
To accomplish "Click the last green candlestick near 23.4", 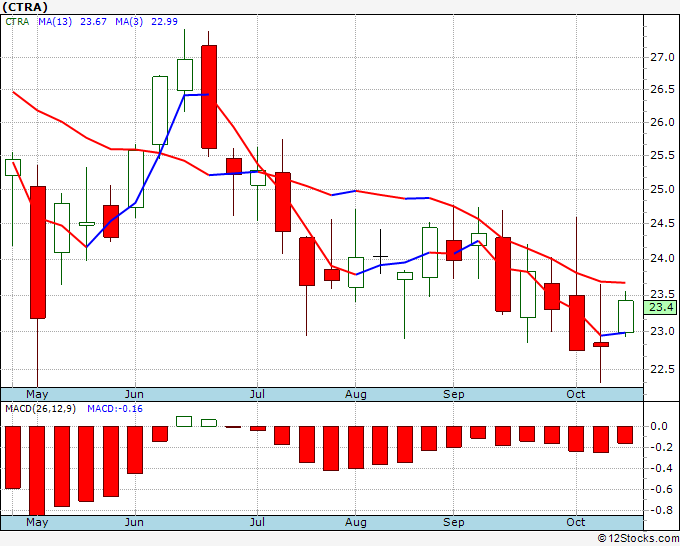I will pyautogui.click(x=625, y=317).
